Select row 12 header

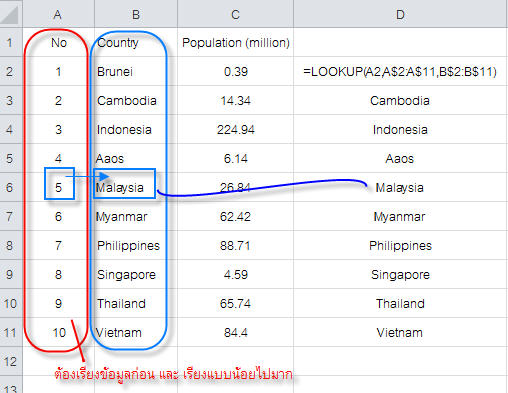pos(11,361)
